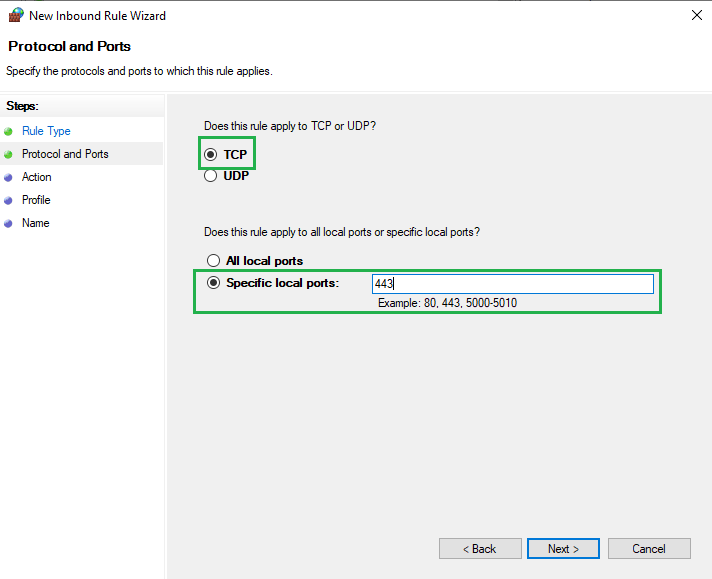This screenshot has width=712, height=579.
Task: Select the Protocol and Ports step
Action: 65,154
